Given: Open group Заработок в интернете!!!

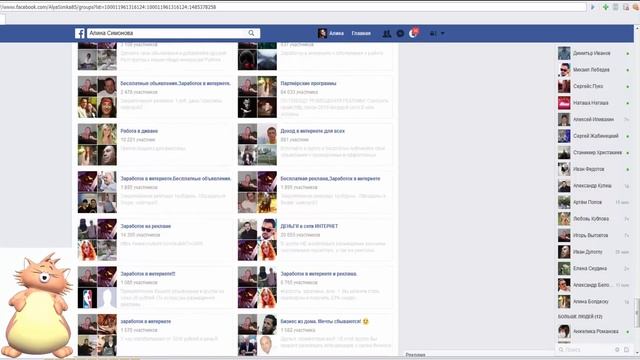Looking at the screenshot, I should 148,274.
